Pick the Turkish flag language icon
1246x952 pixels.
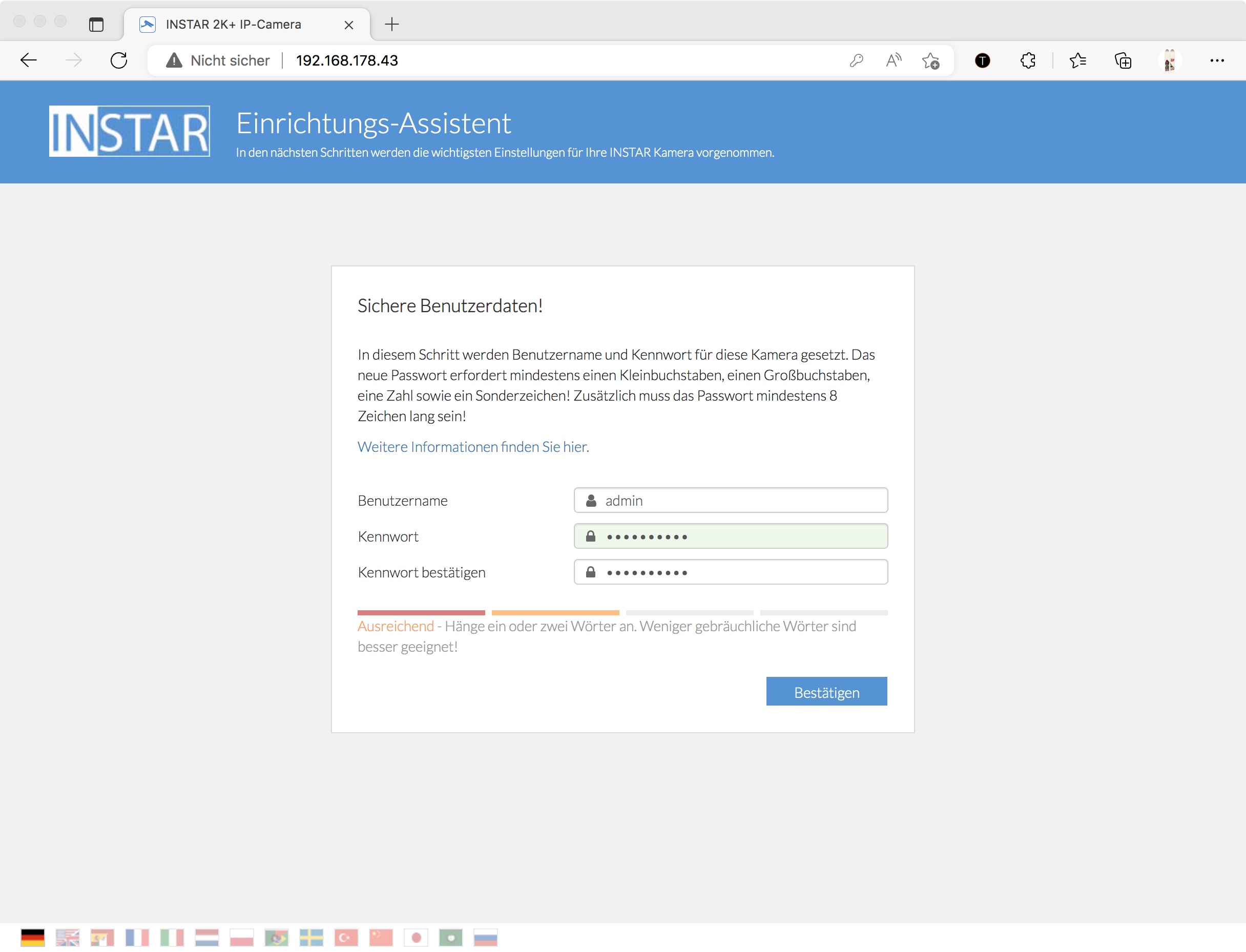(x=346, y=937)
